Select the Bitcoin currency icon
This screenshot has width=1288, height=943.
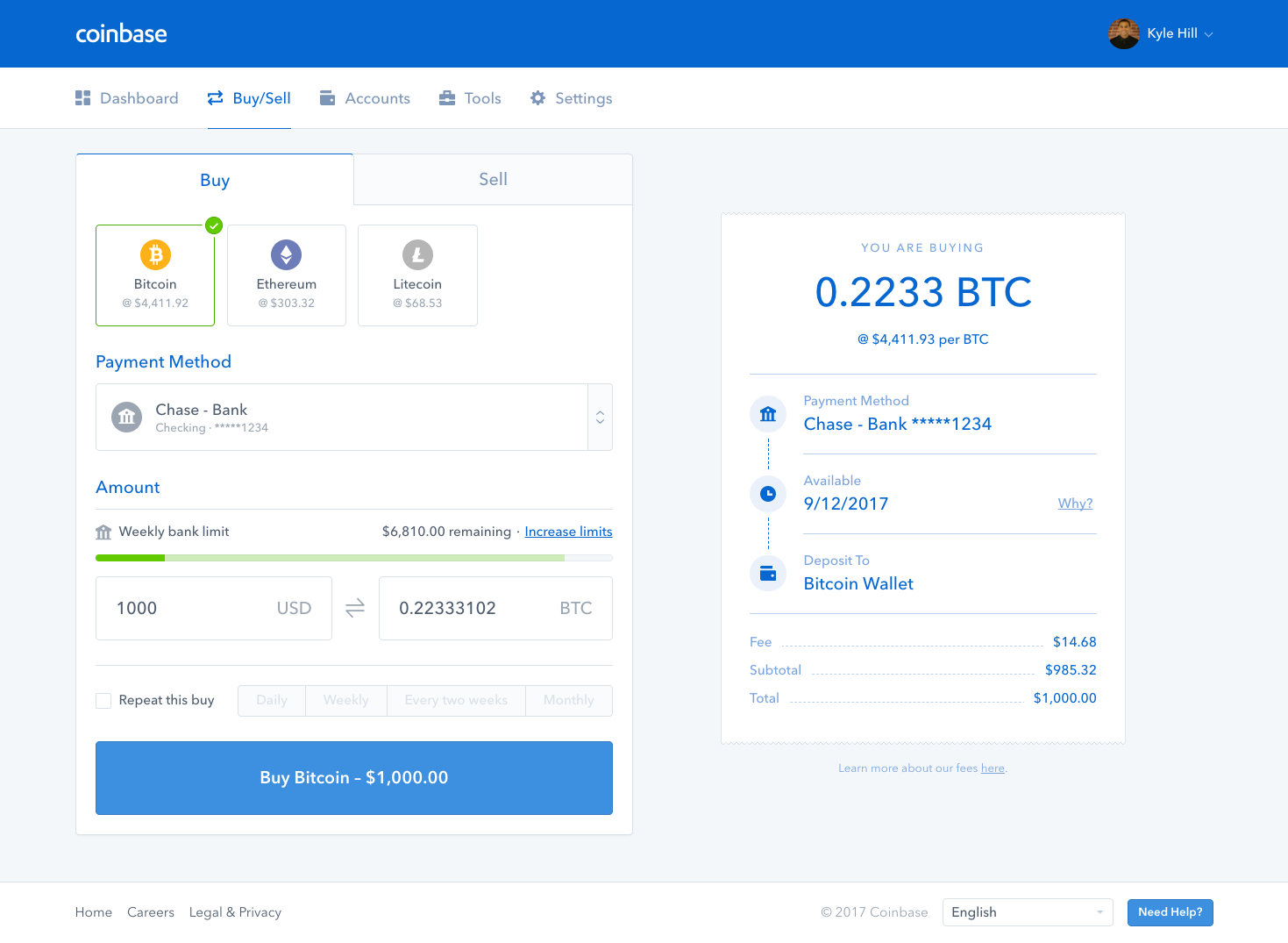[155, 255]
